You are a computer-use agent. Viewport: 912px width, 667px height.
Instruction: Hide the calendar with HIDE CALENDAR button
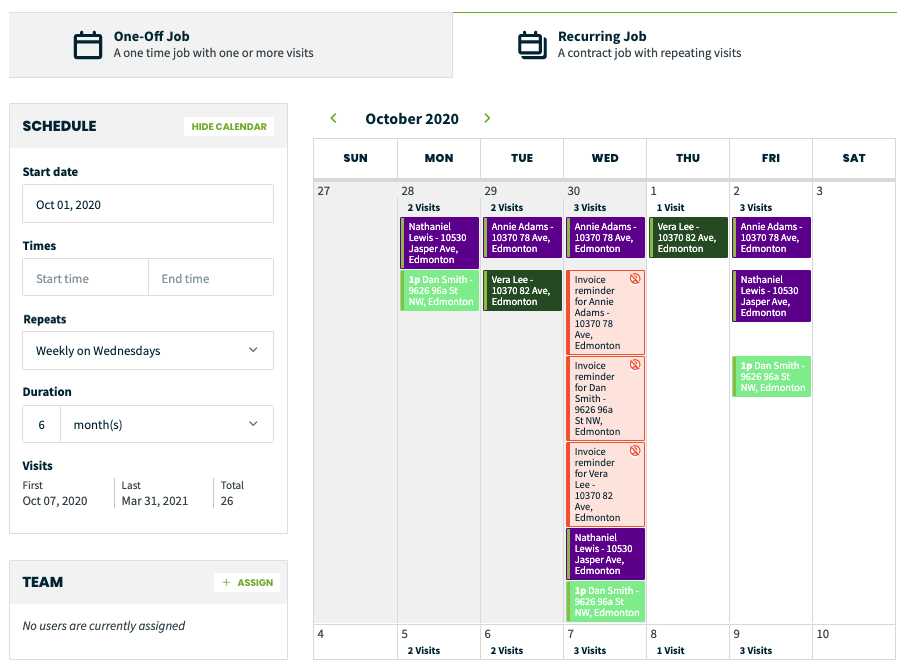229,126
